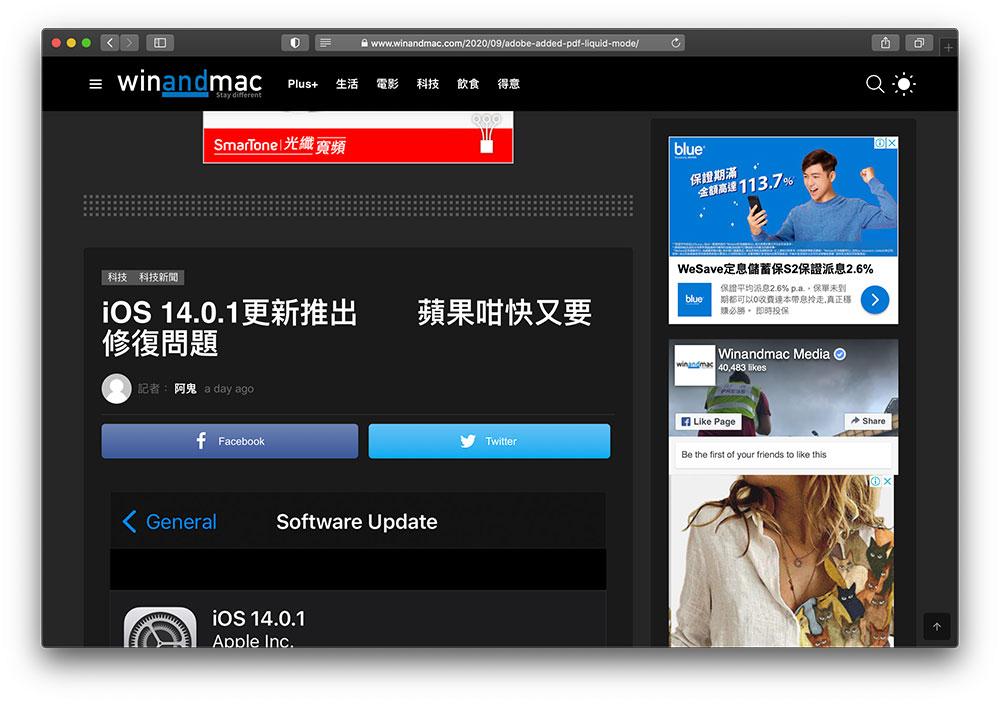This screenshot has height=703, width=1000.
Task: Toggle light mode with the sun icon
Action: point(904,84)
